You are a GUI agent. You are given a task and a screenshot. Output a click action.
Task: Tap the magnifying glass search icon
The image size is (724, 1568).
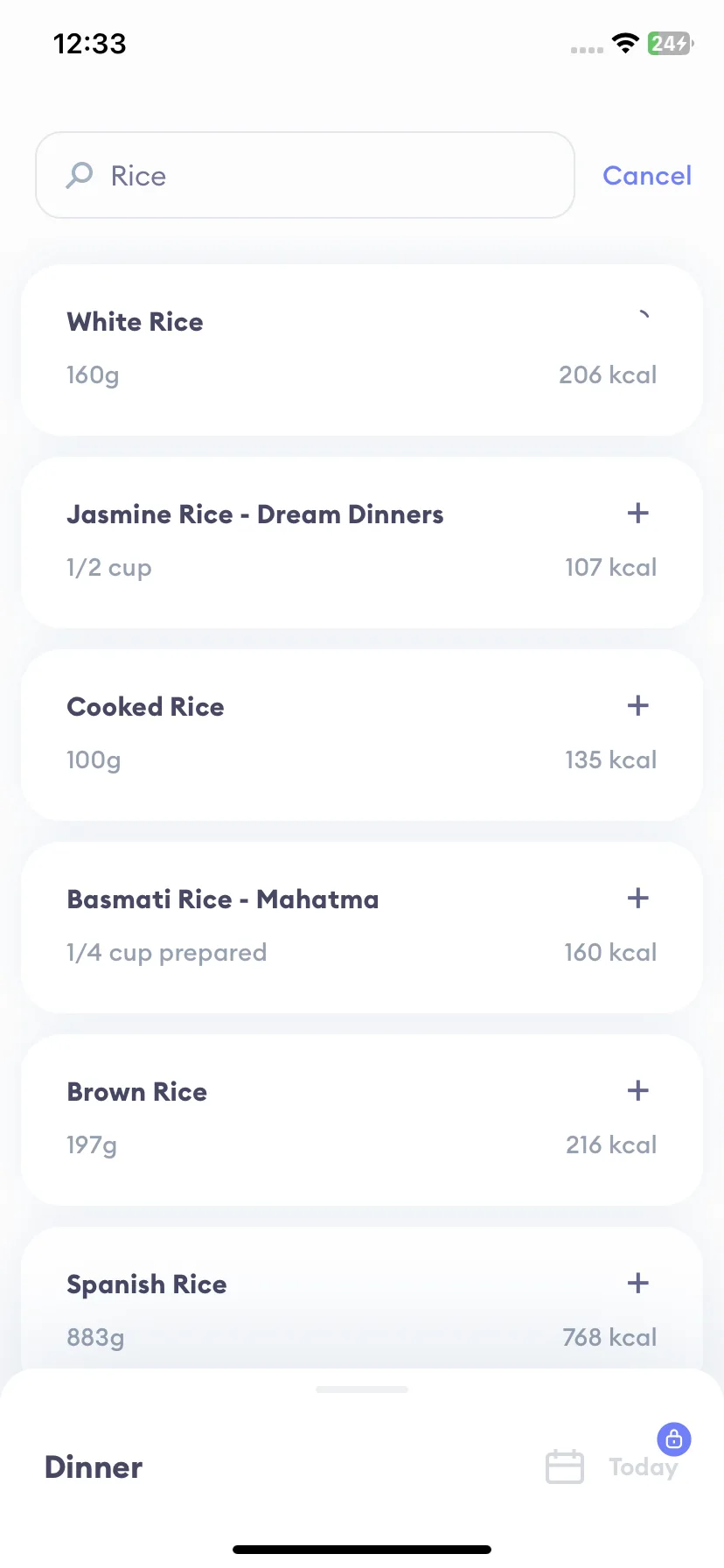point(80,175)
